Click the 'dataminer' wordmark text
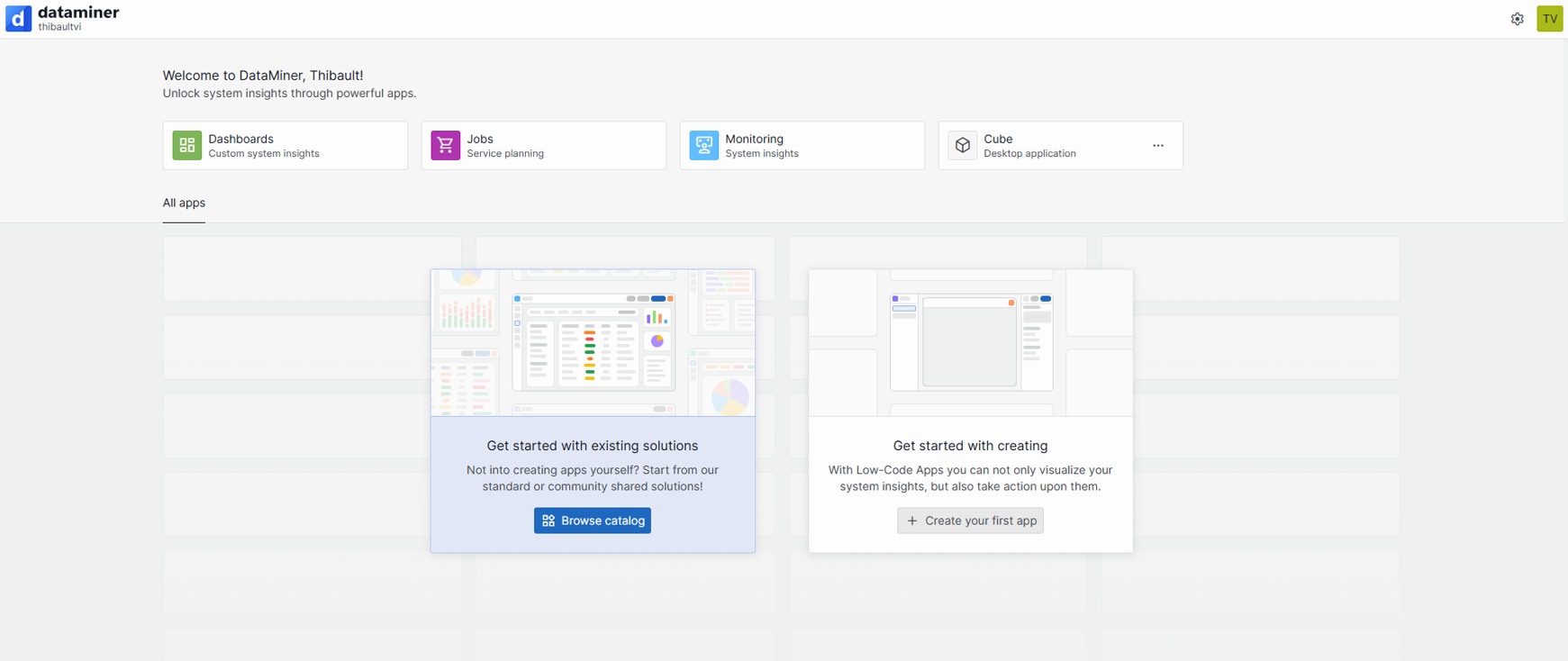 point(78,13)
